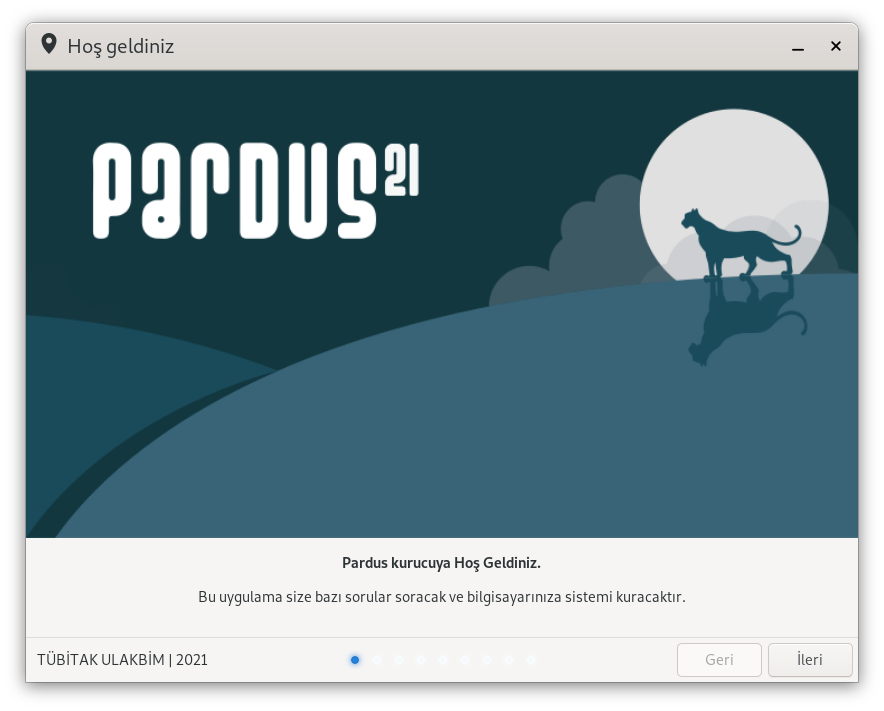Image resolution: width=884 pixels, height=711 pixels.
Task: Select the first active blue page dot
Action: point(355,660)
